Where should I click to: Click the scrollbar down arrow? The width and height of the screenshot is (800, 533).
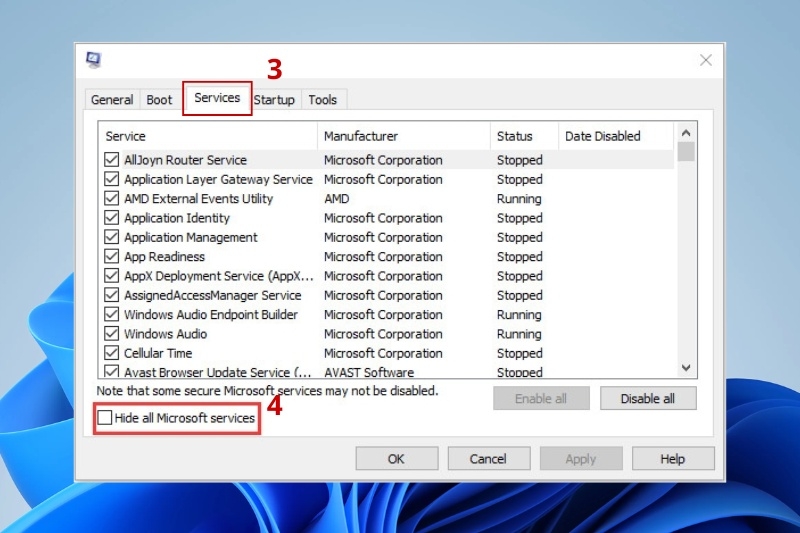(x=686, y=368)
